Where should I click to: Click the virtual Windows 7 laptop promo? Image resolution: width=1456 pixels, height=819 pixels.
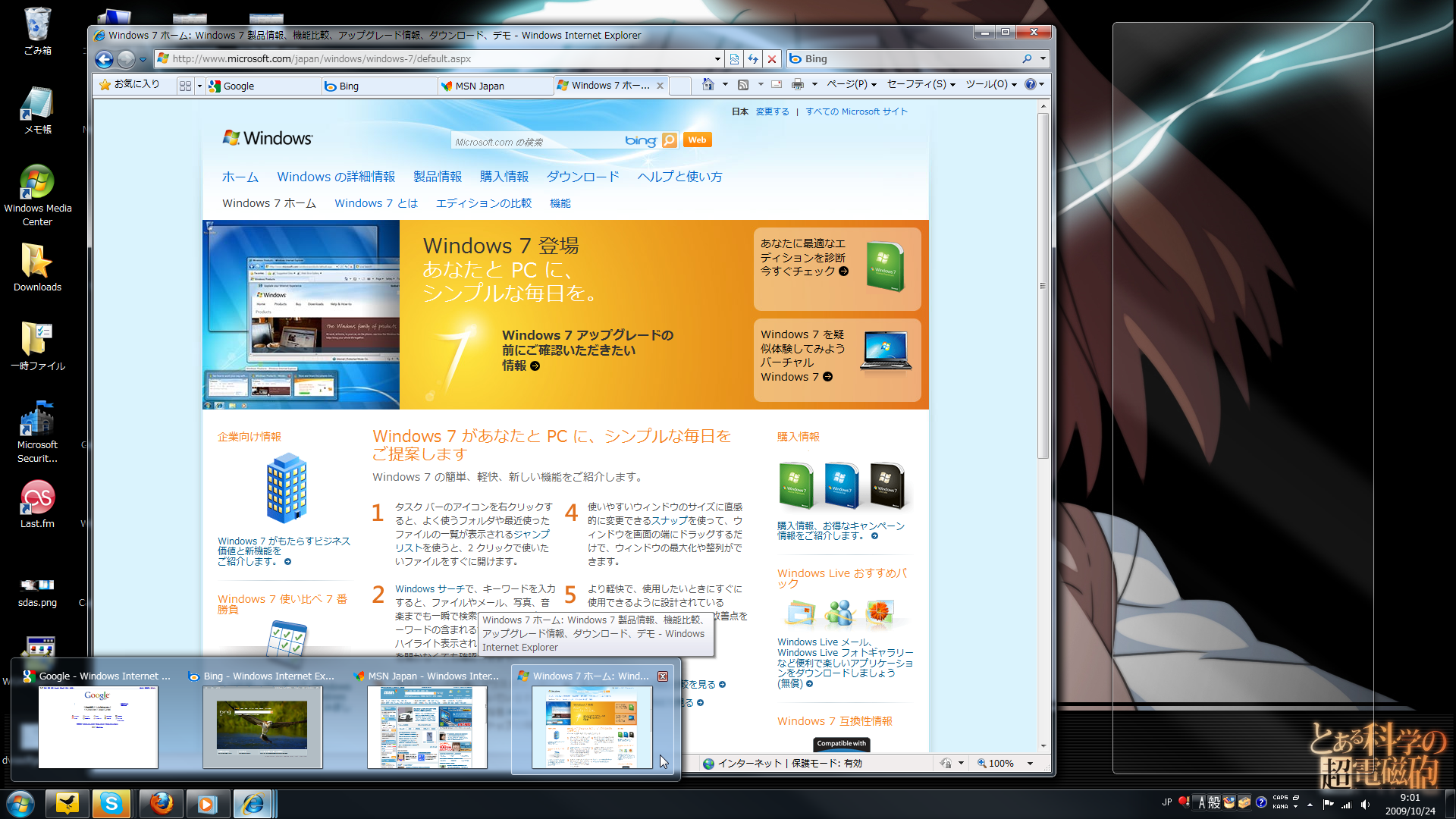coord(837,360)
